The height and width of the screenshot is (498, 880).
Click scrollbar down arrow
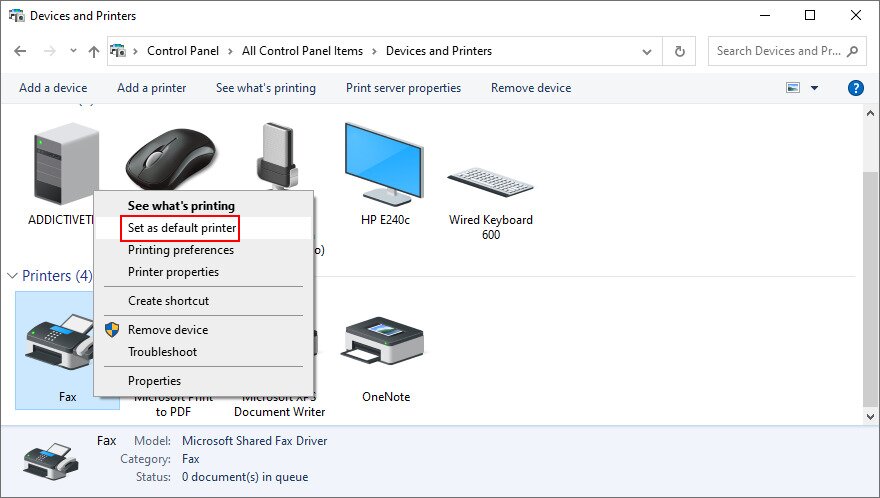click(870, 417)
